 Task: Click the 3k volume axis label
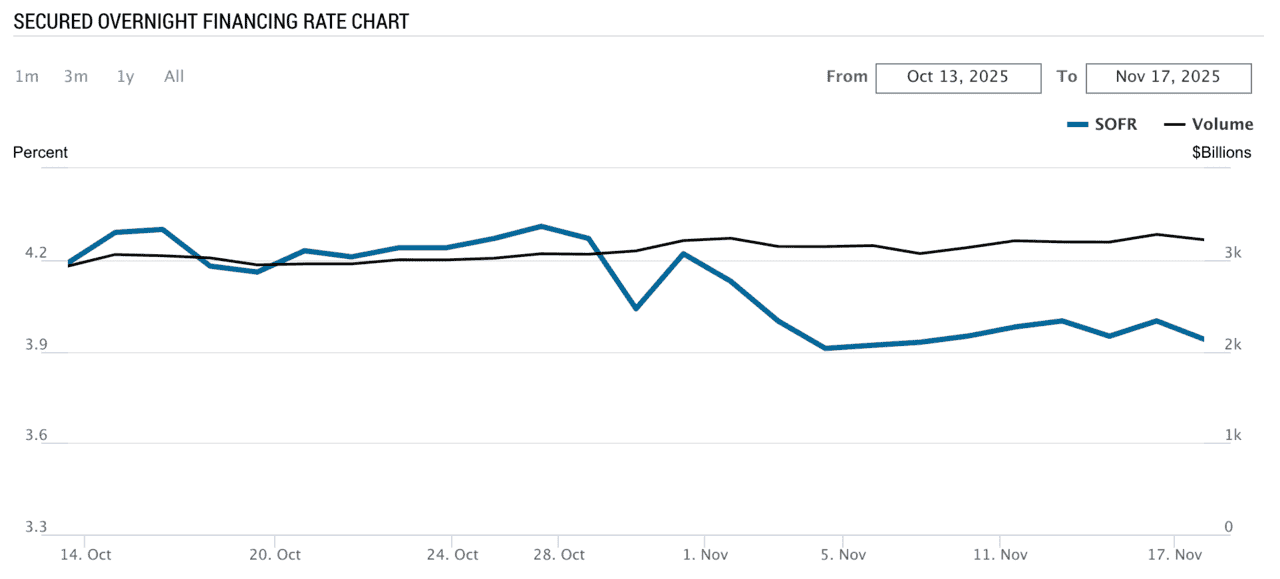pyautogui.click(x=1231, y=253)
